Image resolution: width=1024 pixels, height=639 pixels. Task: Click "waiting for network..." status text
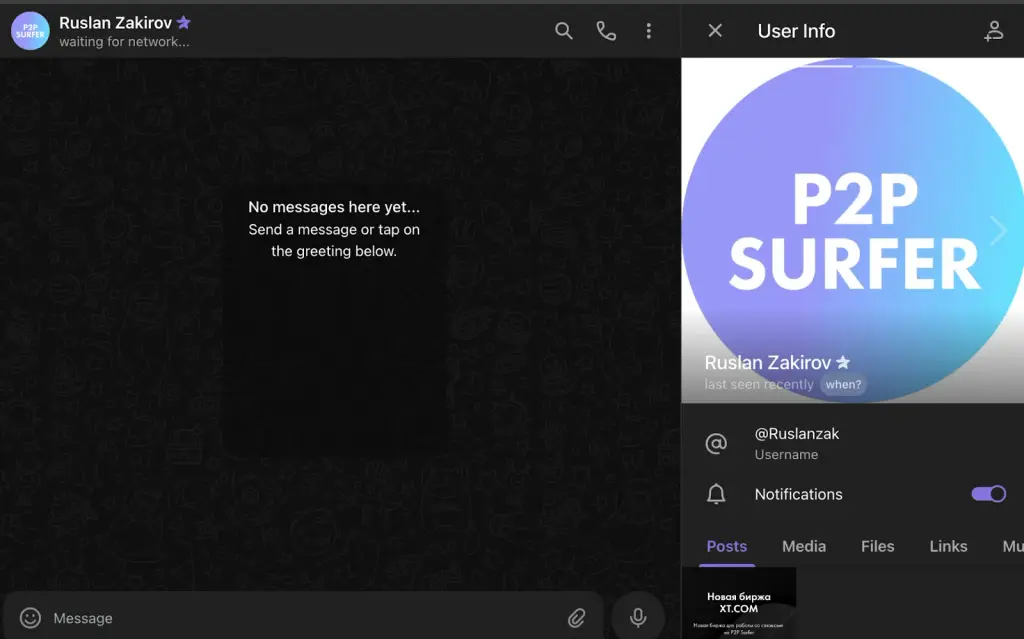pyautogui.click(x=124, y=42)
